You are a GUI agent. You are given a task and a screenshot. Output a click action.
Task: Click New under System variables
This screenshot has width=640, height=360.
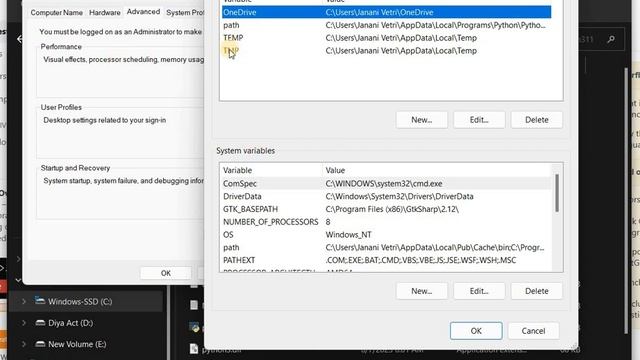tap(422, 291)
